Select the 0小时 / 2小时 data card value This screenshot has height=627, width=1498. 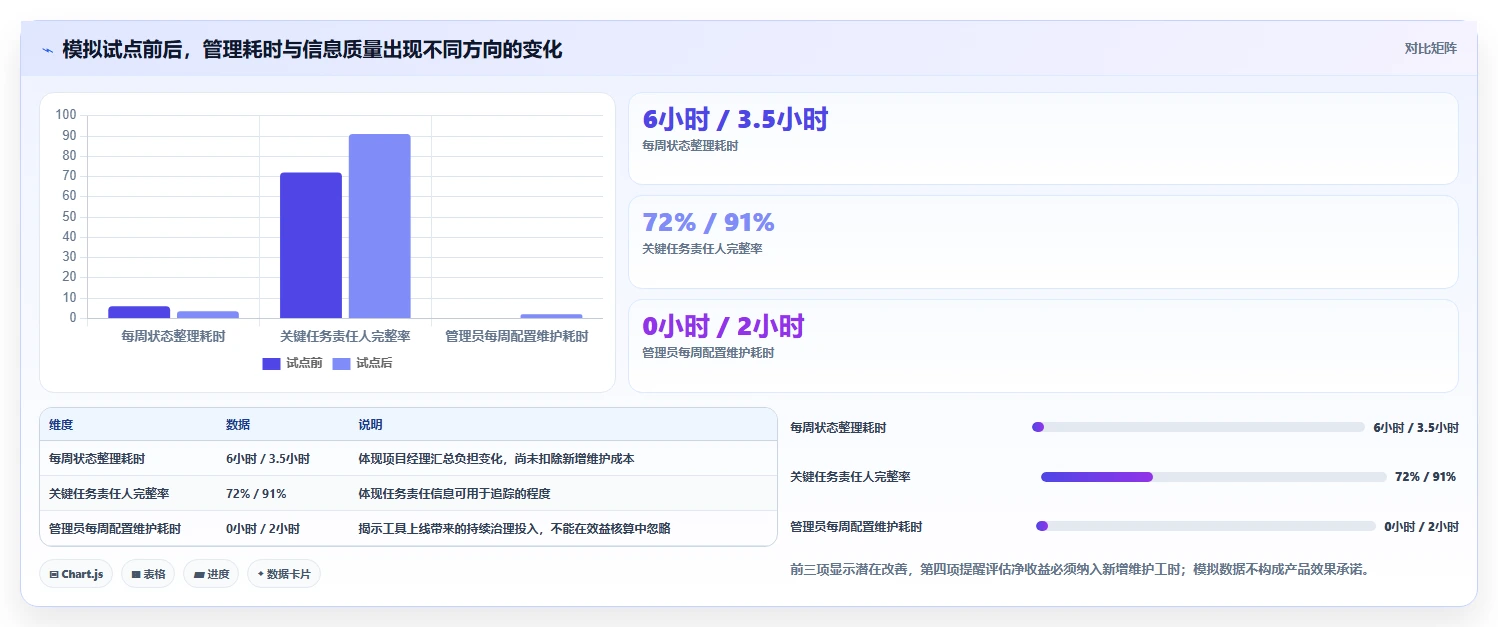pos(723,326)
